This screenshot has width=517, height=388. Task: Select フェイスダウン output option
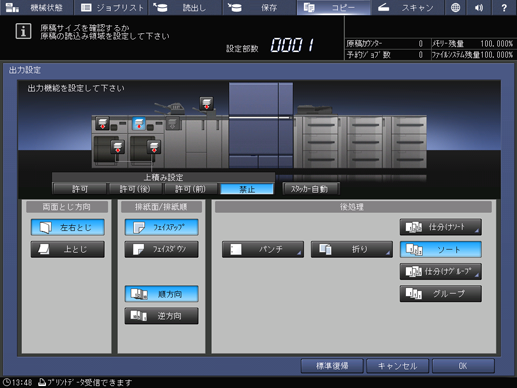(x=162, y=249)
